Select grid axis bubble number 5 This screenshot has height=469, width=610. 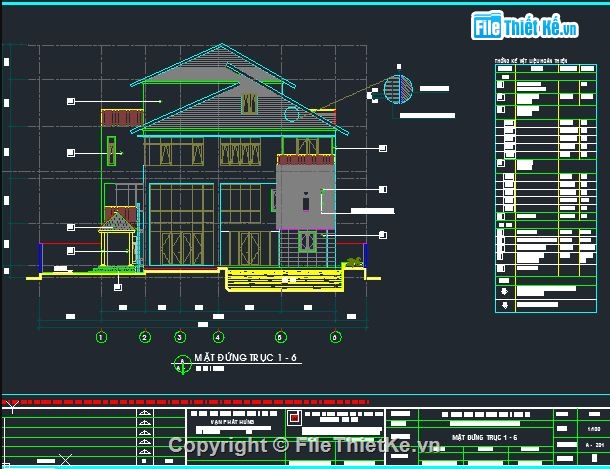[280, 337]
